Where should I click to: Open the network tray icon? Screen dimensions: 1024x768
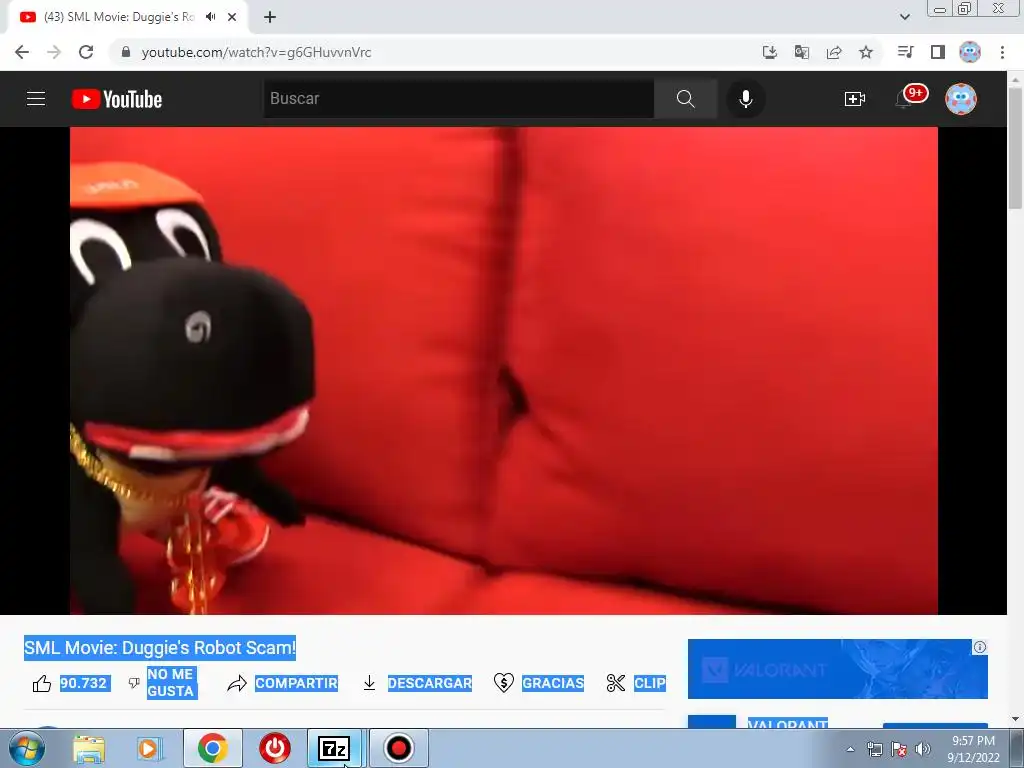click(874, 749)
